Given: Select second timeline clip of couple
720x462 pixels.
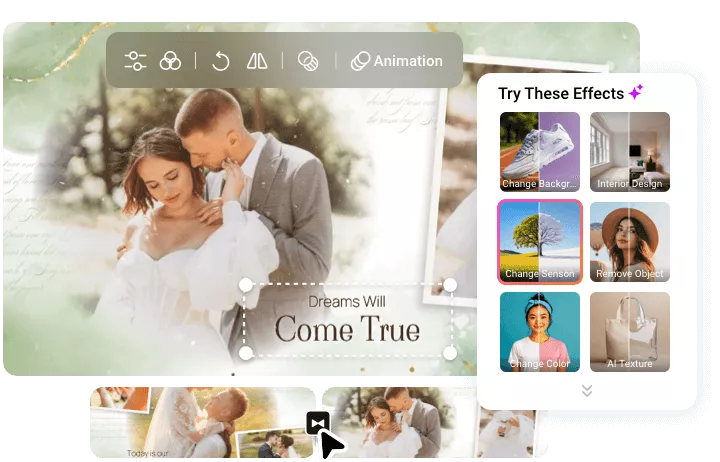Looking at the screenshot, I should 434,423.
